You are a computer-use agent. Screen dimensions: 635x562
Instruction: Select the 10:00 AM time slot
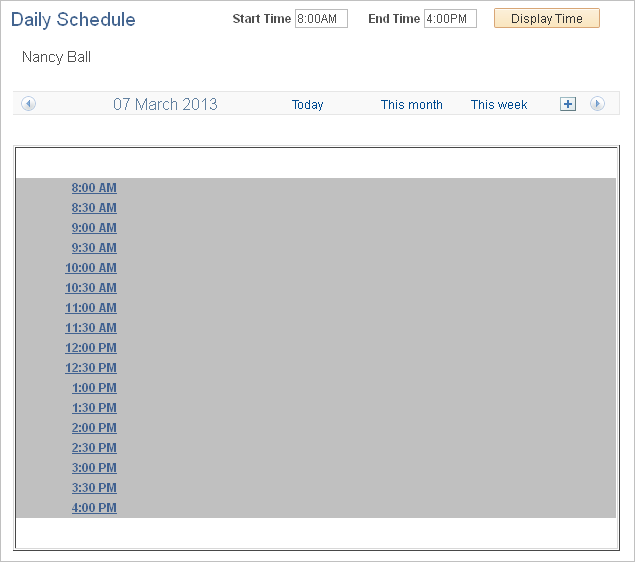tap(91, 268)
